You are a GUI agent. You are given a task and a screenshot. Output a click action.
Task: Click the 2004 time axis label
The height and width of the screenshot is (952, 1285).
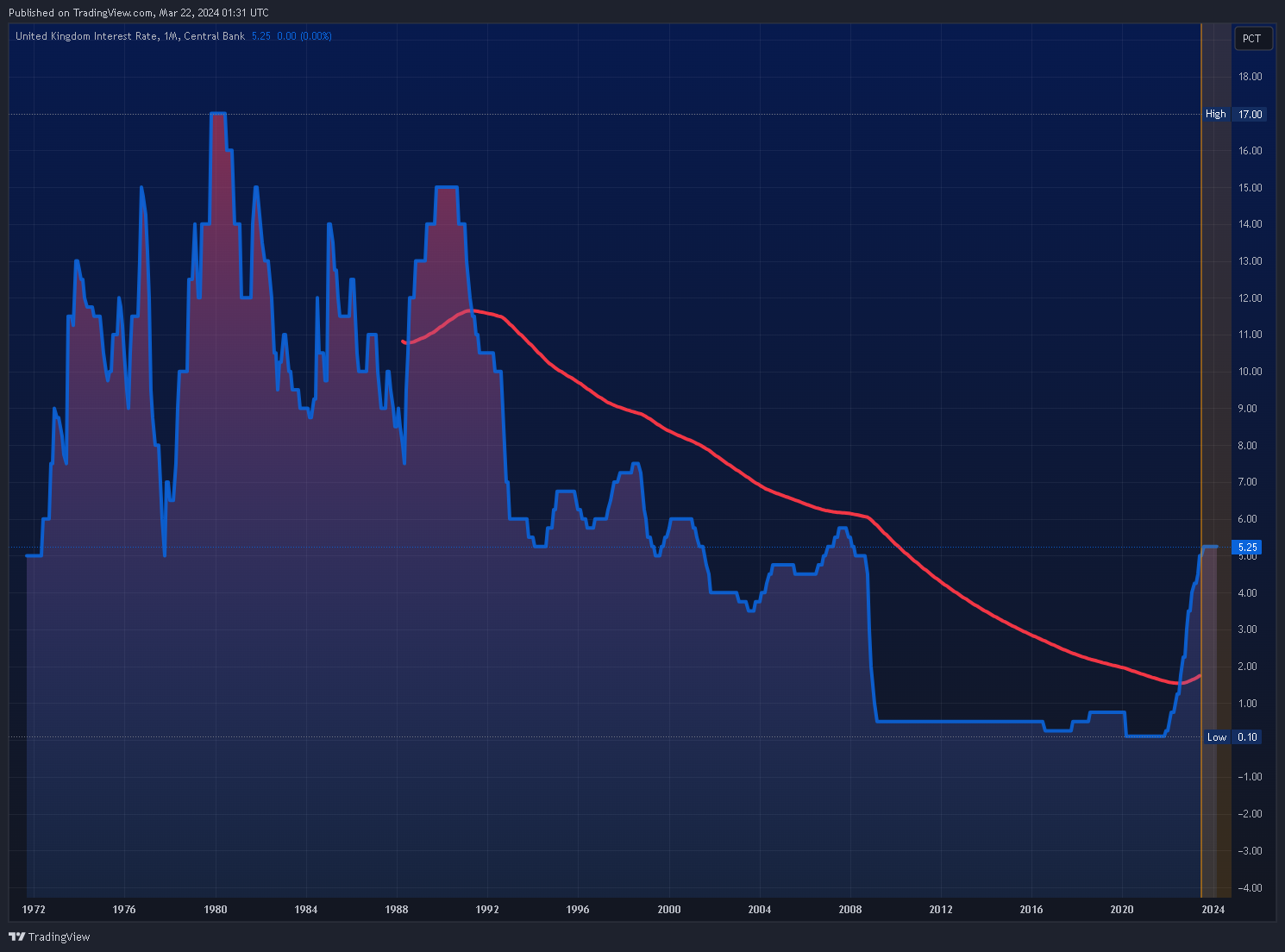[x=760, y=910]
